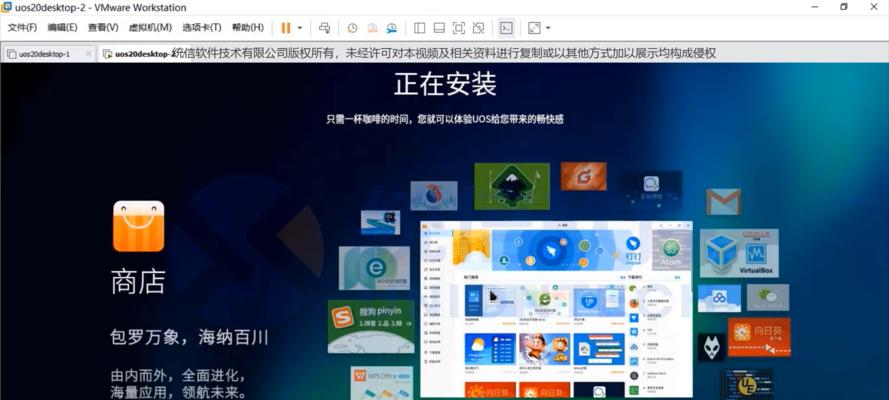Click the stretch guest display icon
Viewport: 889px width, 400px height.
[x=534, y=28]
